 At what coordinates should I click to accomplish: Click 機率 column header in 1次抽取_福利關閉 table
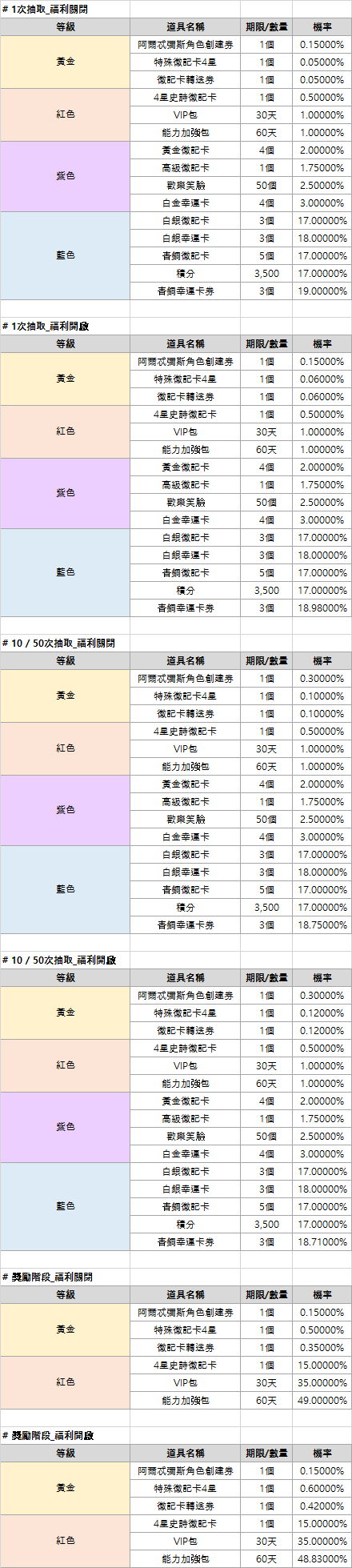point(322,26)
